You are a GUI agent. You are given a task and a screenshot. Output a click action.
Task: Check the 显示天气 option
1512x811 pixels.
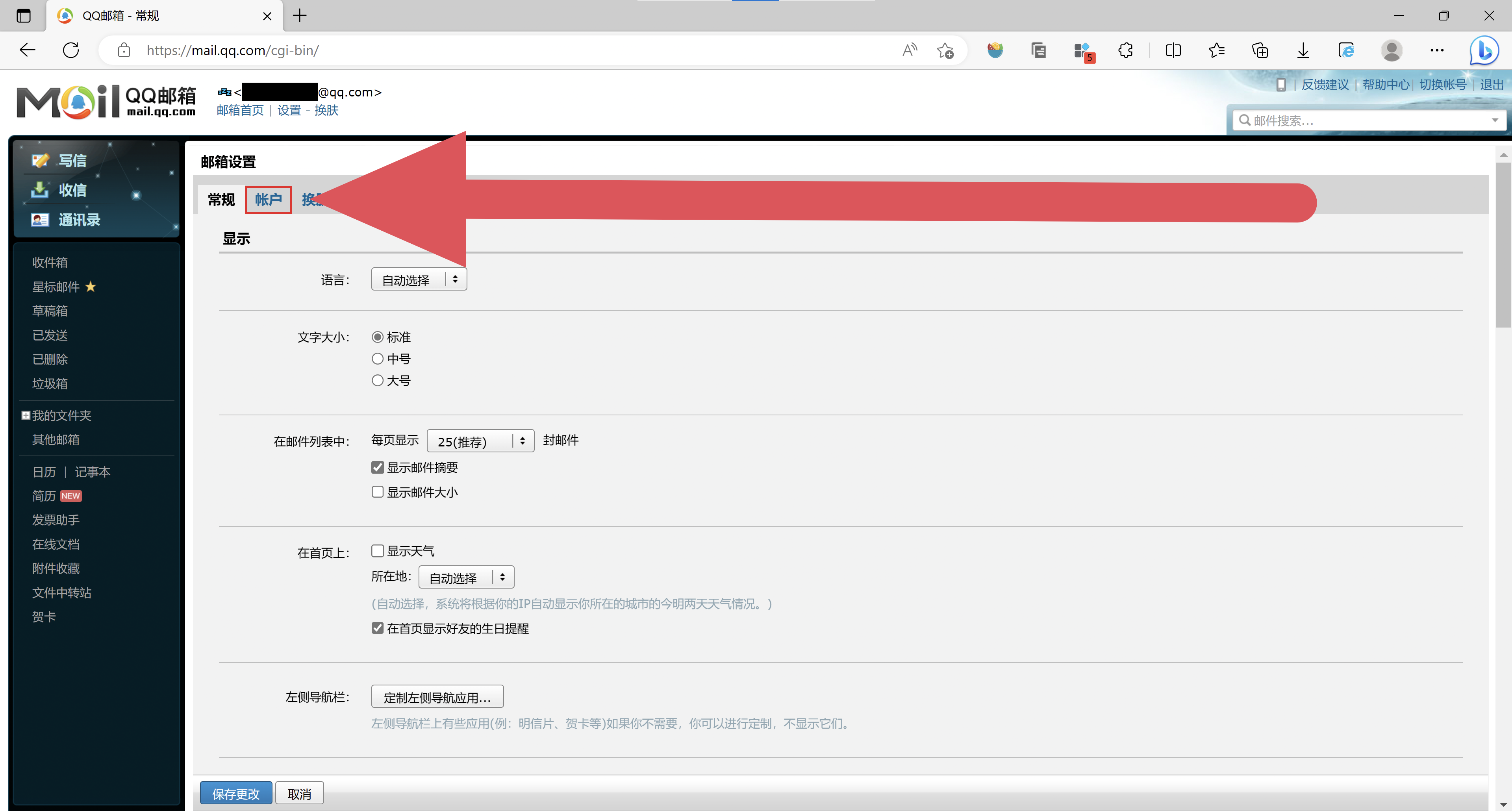[378, 550]
